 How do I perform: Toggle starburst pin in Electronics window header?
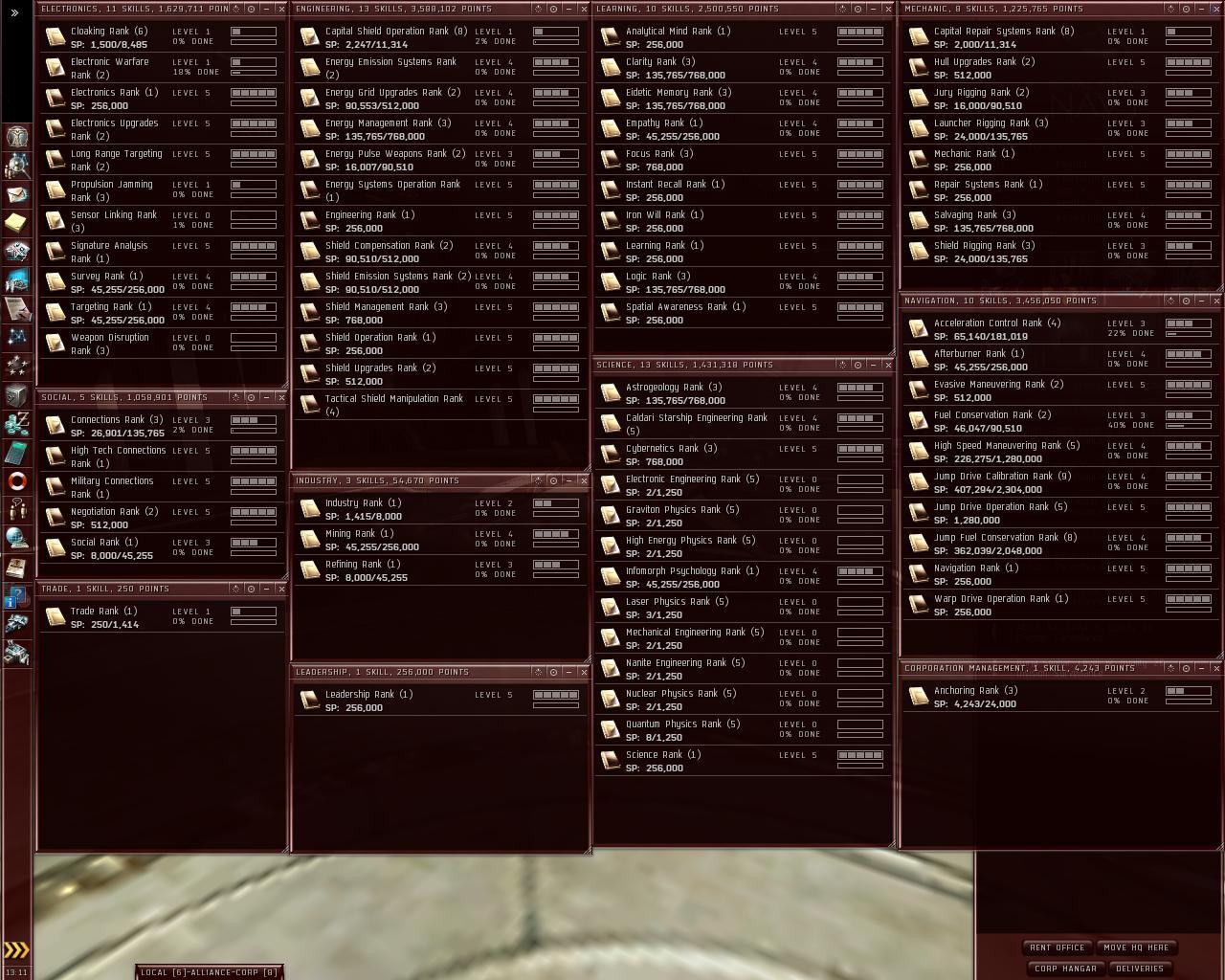point(235,9)
